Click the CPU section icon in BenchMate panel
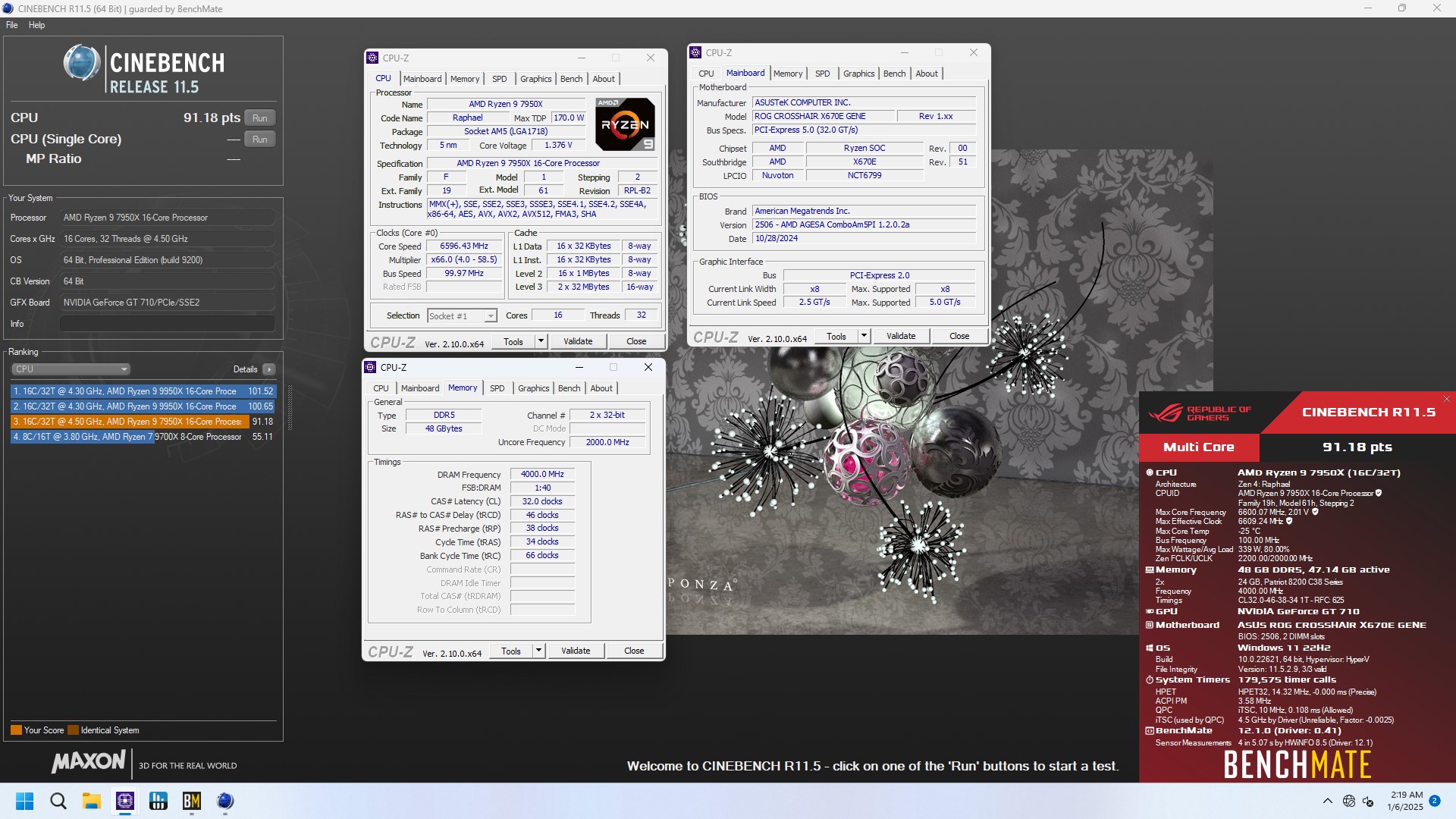The image size is (1456, 819). tap(1150, 472)
